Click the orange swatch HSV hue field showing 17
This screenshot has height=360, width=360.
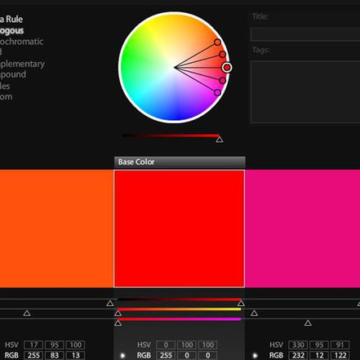tap(33, 345)
